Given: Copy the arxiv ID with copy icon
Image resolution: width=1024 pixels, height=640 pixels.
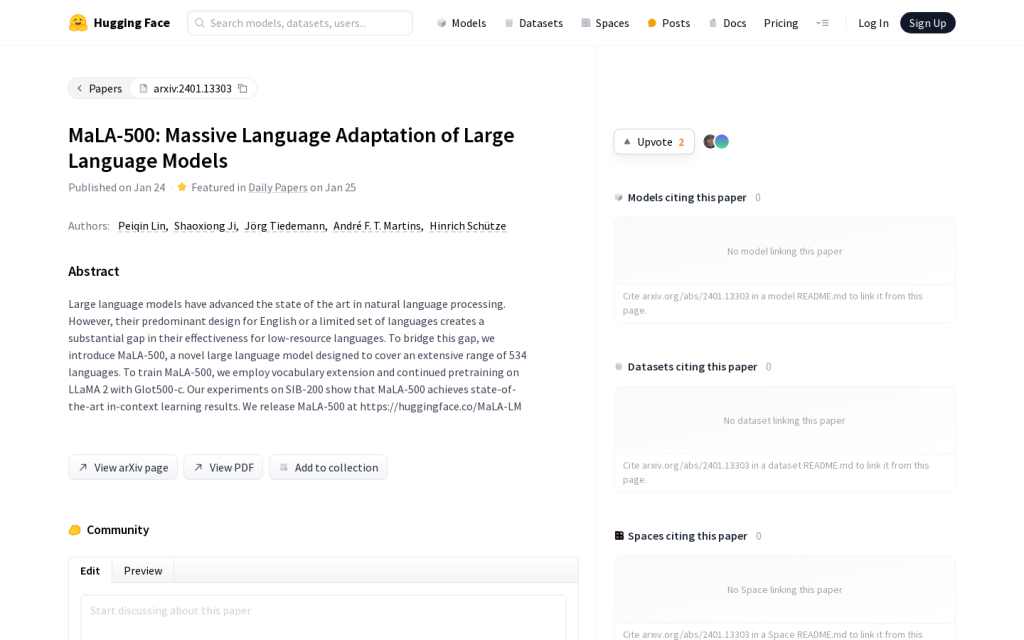Looking at the screenshot, I should click(242, 88).
